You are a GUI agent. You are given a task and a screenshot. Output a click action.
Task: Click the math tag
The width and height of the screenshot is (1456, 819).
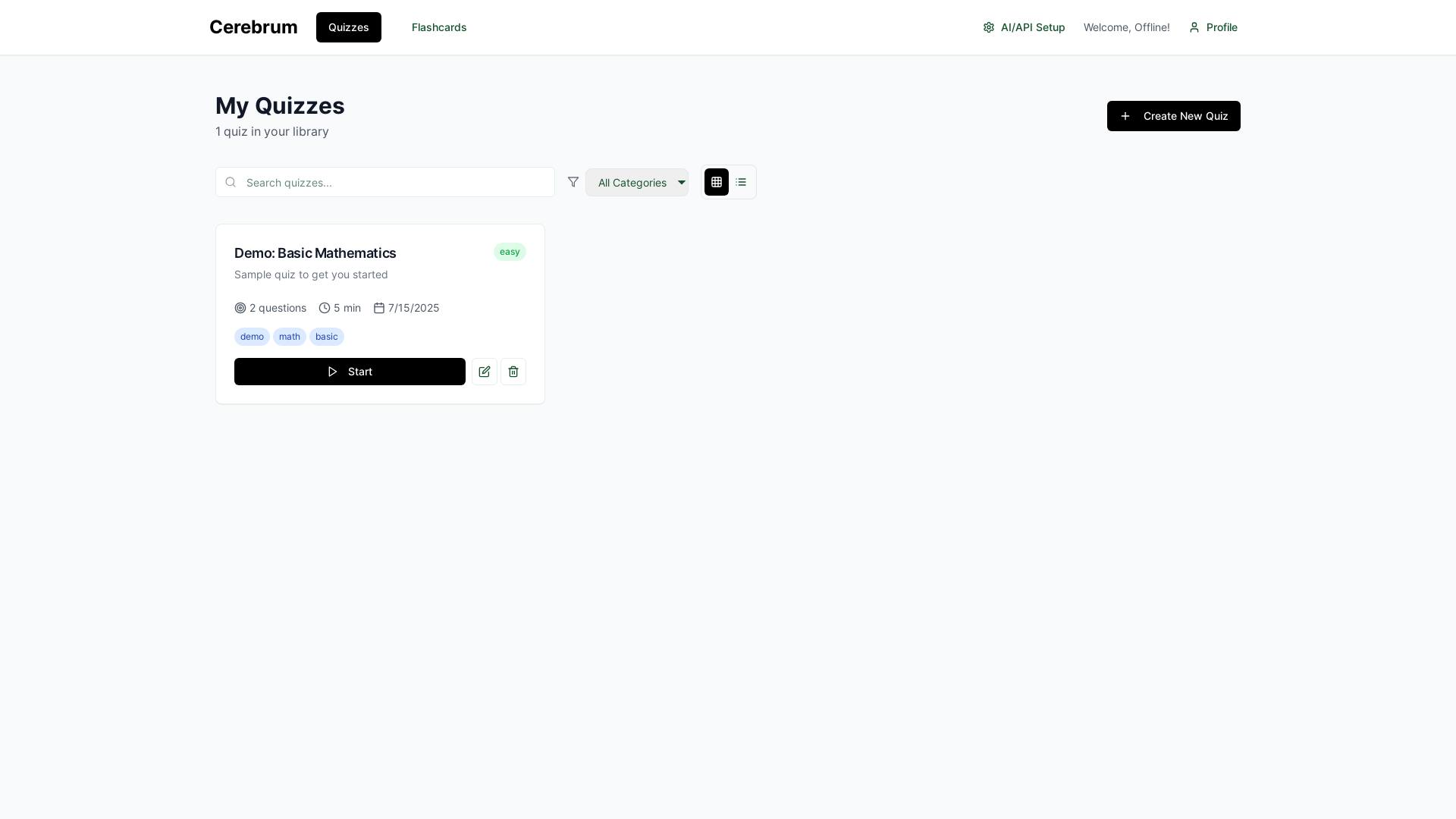click(x=290, y=337)
